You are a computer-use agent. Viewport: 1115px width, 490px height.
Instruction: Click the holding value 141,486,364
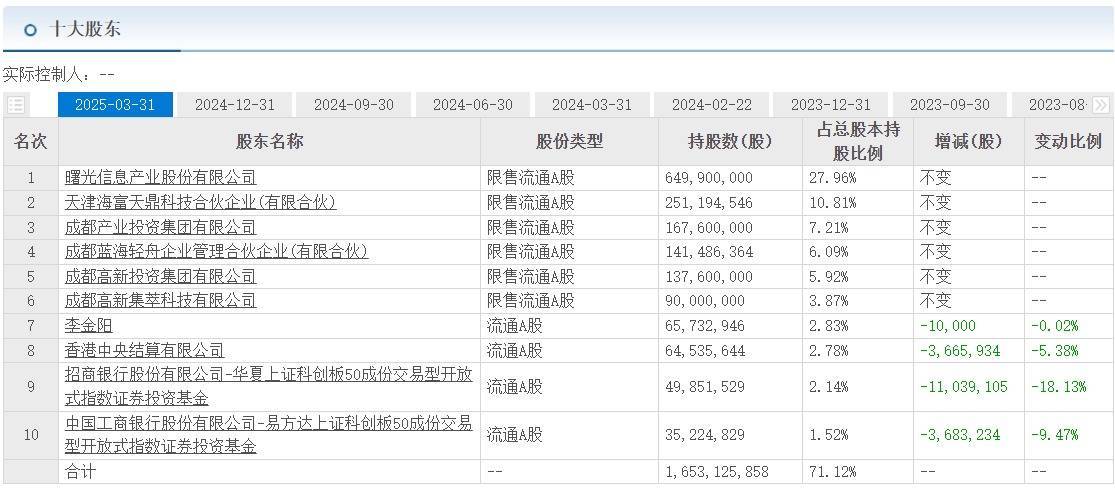click(x=709, y=252)
